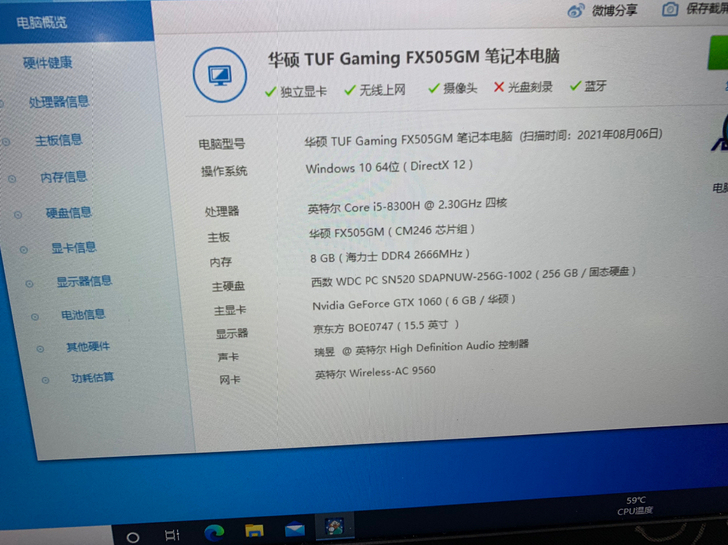Click the green check beside 蓝牙
Viewport: 728px width, 545px height.
(575, 86)
